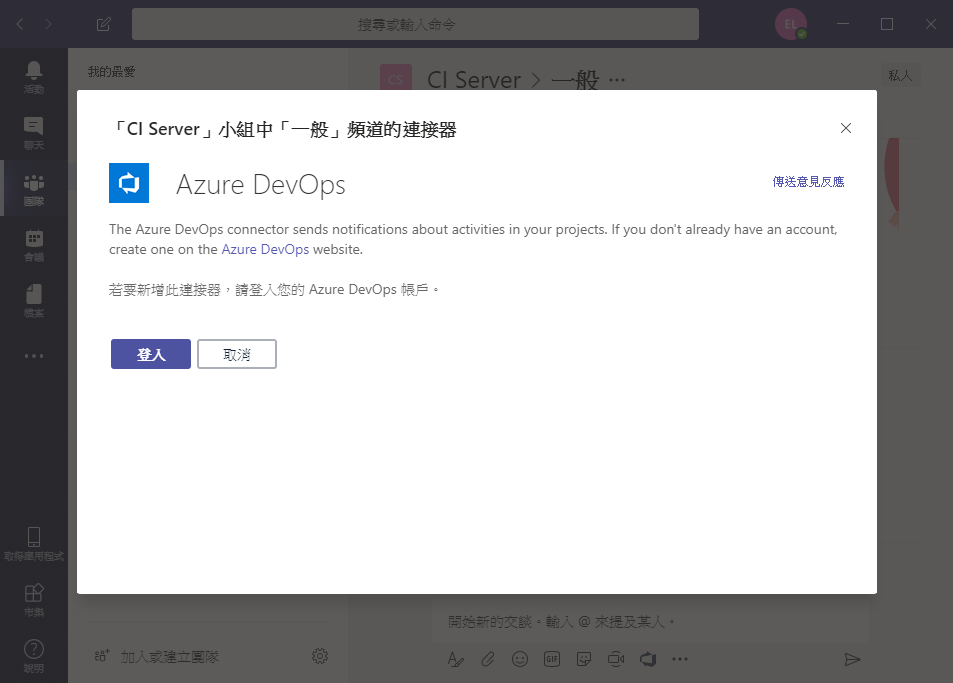Viewport: 953px width, 683px height.
Task: Click the 取消 cancel button
Action: (x=237, y=354)
